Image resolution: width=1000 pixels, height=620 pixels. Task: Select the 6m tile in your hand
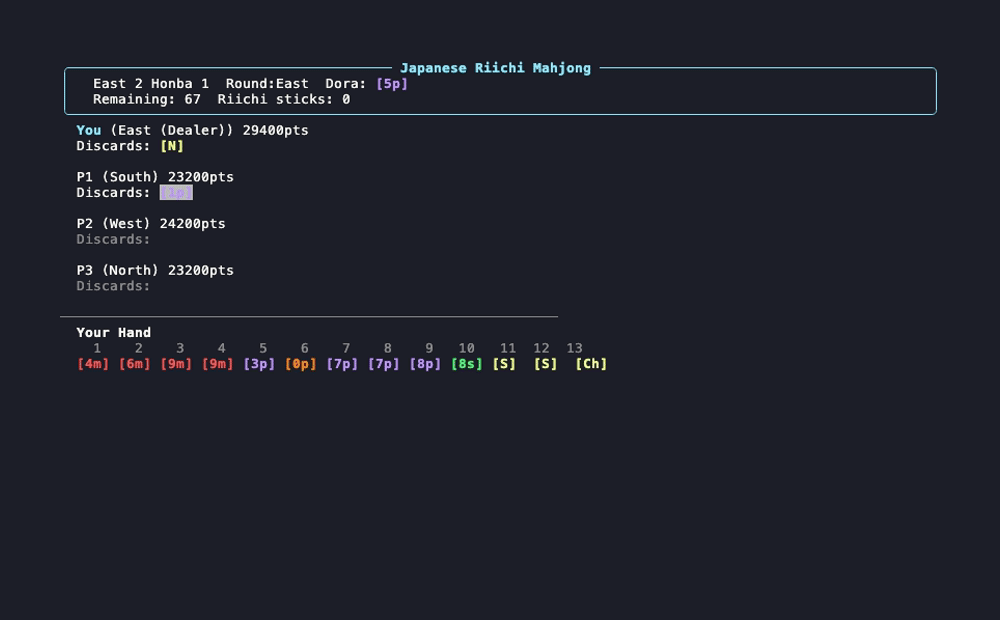point(135,364)
